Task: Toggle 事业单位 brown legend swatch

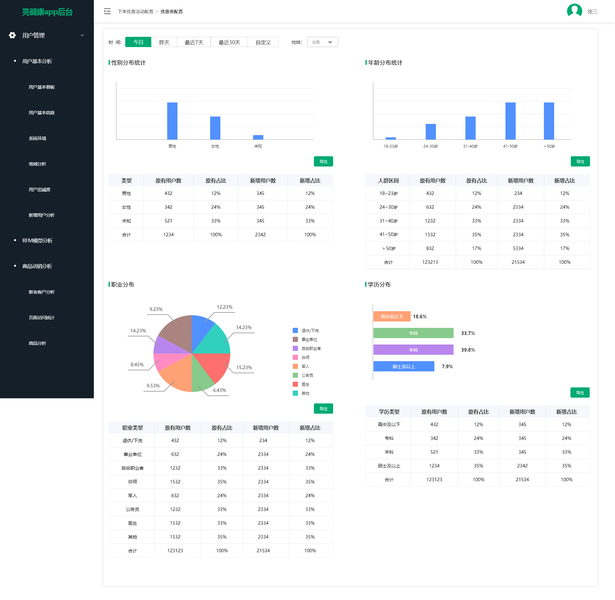Action: point(295,339)
